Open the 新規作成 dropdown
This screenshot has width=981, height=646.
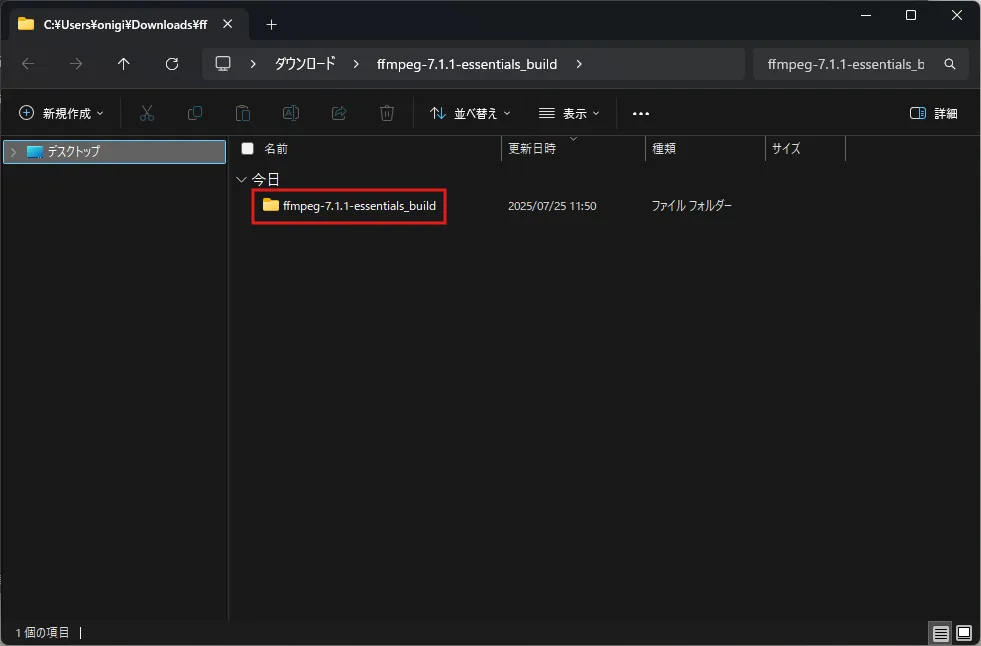[x=61, y=113]
